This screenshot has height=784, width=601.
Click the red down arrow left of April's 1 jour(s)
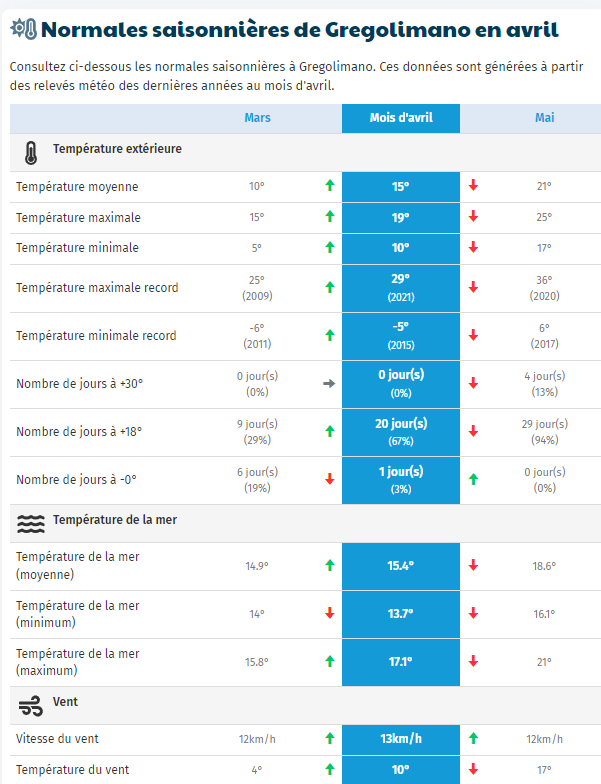(330, 479)
